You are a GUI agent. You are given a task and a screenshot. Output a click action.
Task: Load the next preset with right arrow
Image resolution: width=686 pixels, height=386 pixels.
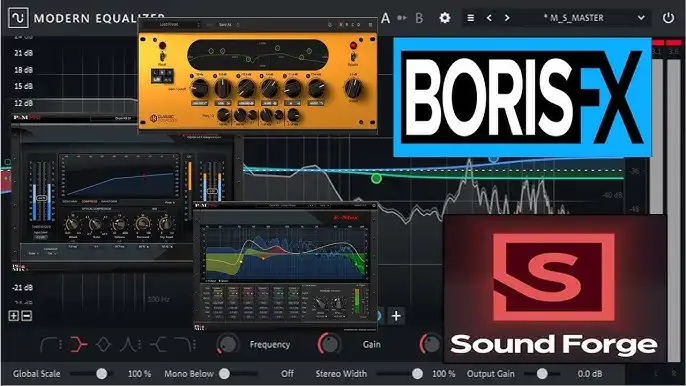[x=507, y=18]
